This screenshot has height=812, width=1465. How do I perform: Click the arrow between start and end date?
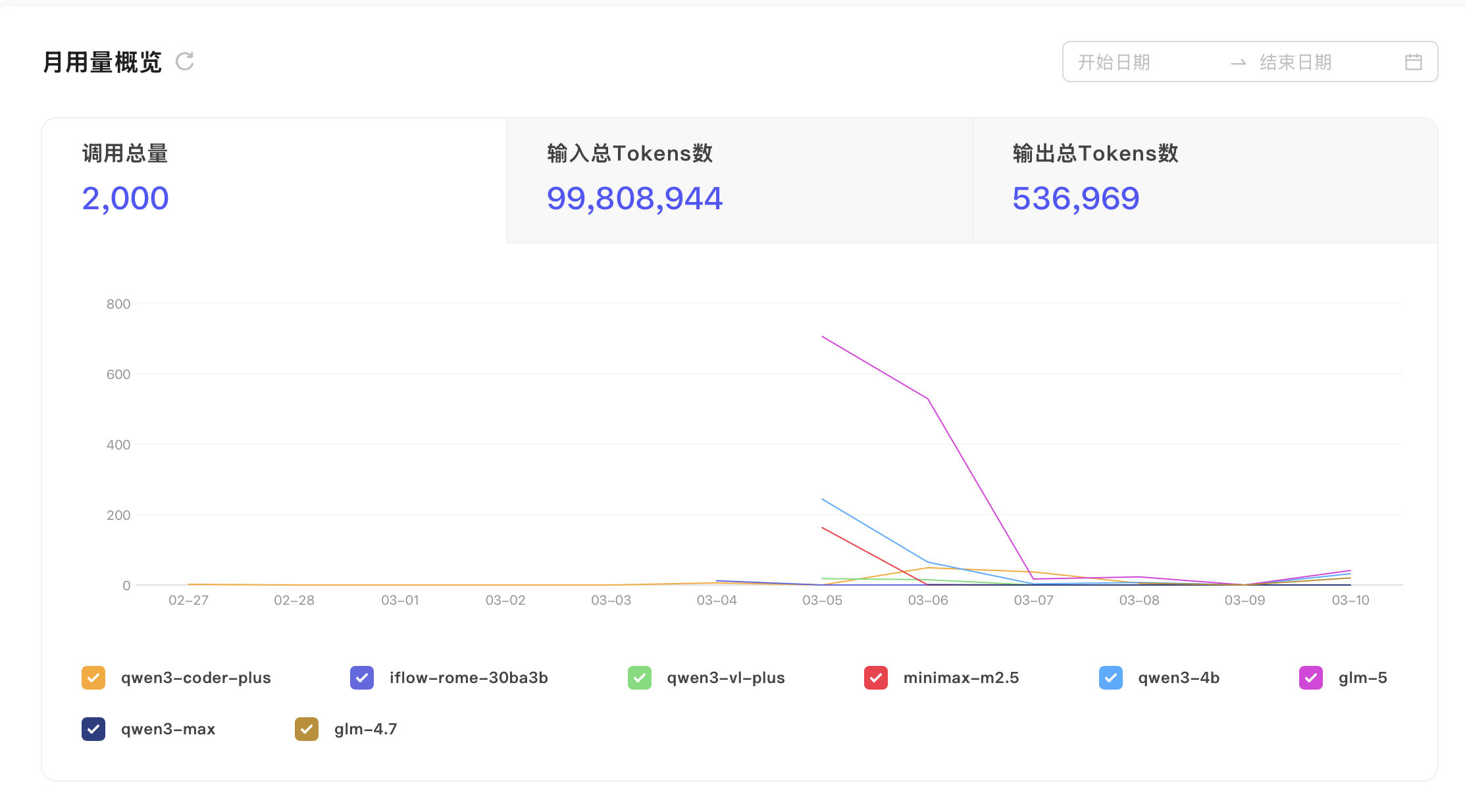coord(1238,63)
